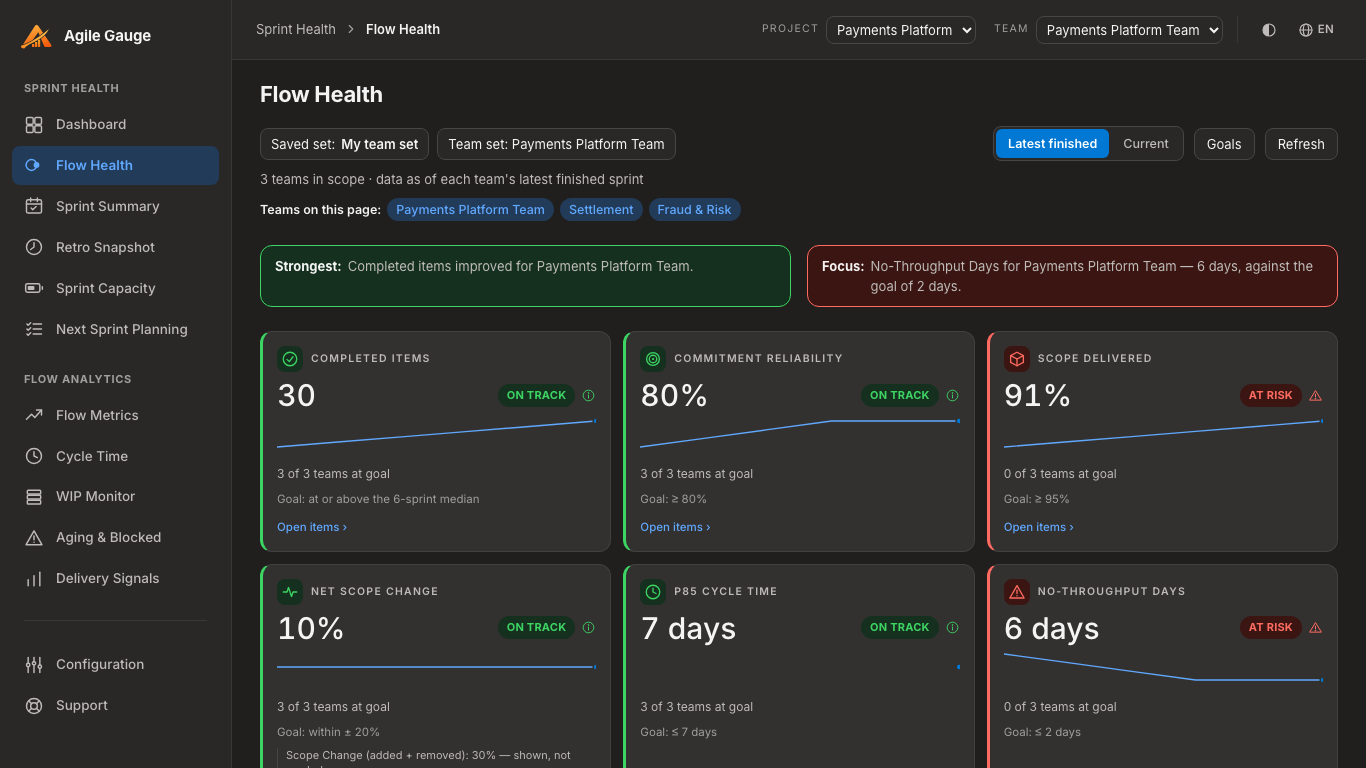The image size is (1366, 768).
Task: Click info icon on Net Scope Change card
Action: (x=588, y=627)
